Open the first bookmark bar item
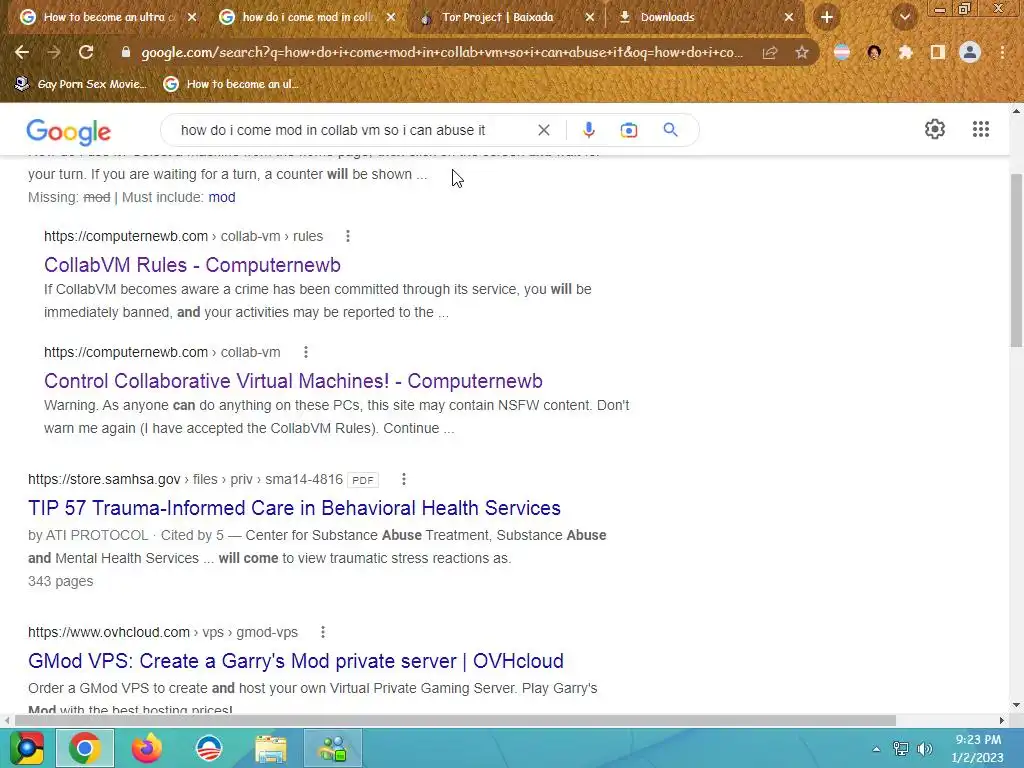The height and width of the screenshot is (768, 1024). click(x=81, y=84)
